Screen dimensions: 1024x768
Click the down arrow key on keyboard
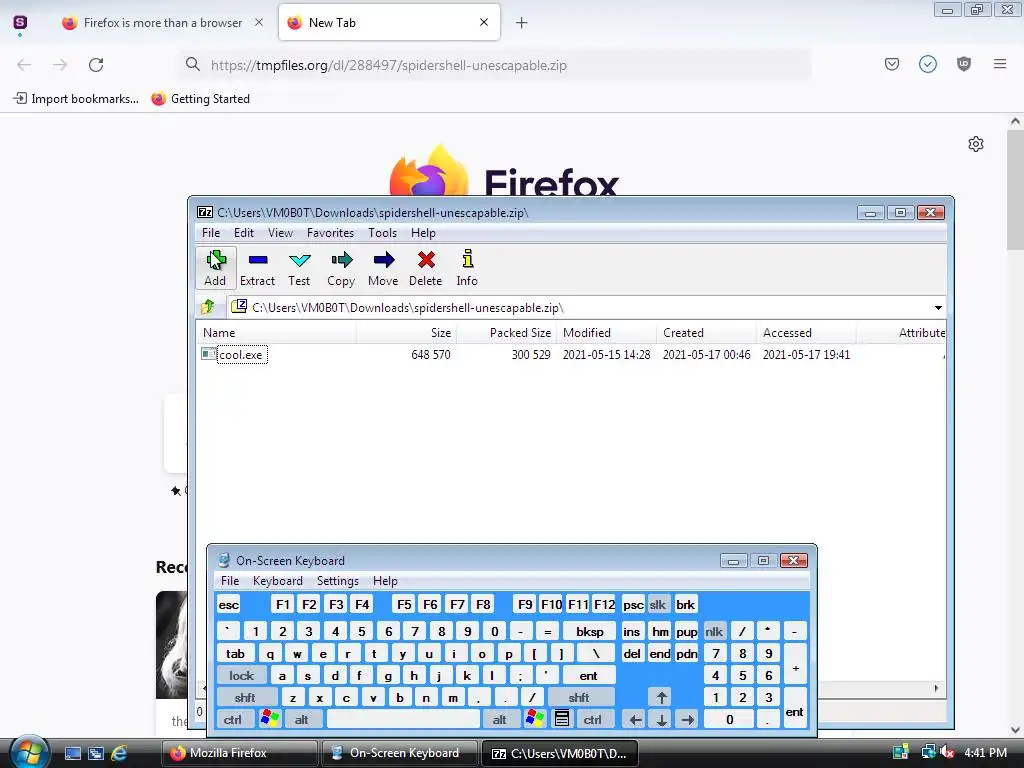(662, 720)
